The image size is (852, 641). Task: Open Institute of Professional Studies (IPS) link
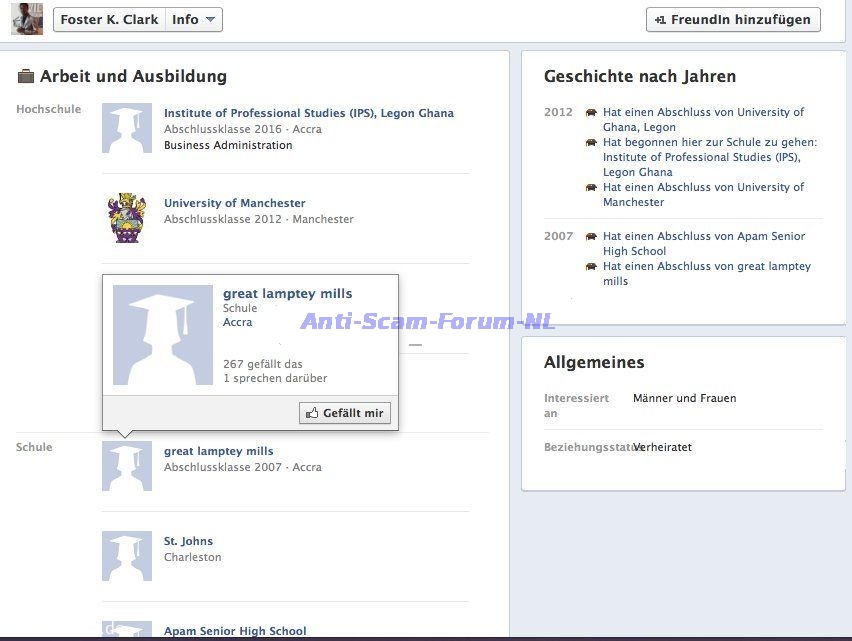(x=308, y=113)
